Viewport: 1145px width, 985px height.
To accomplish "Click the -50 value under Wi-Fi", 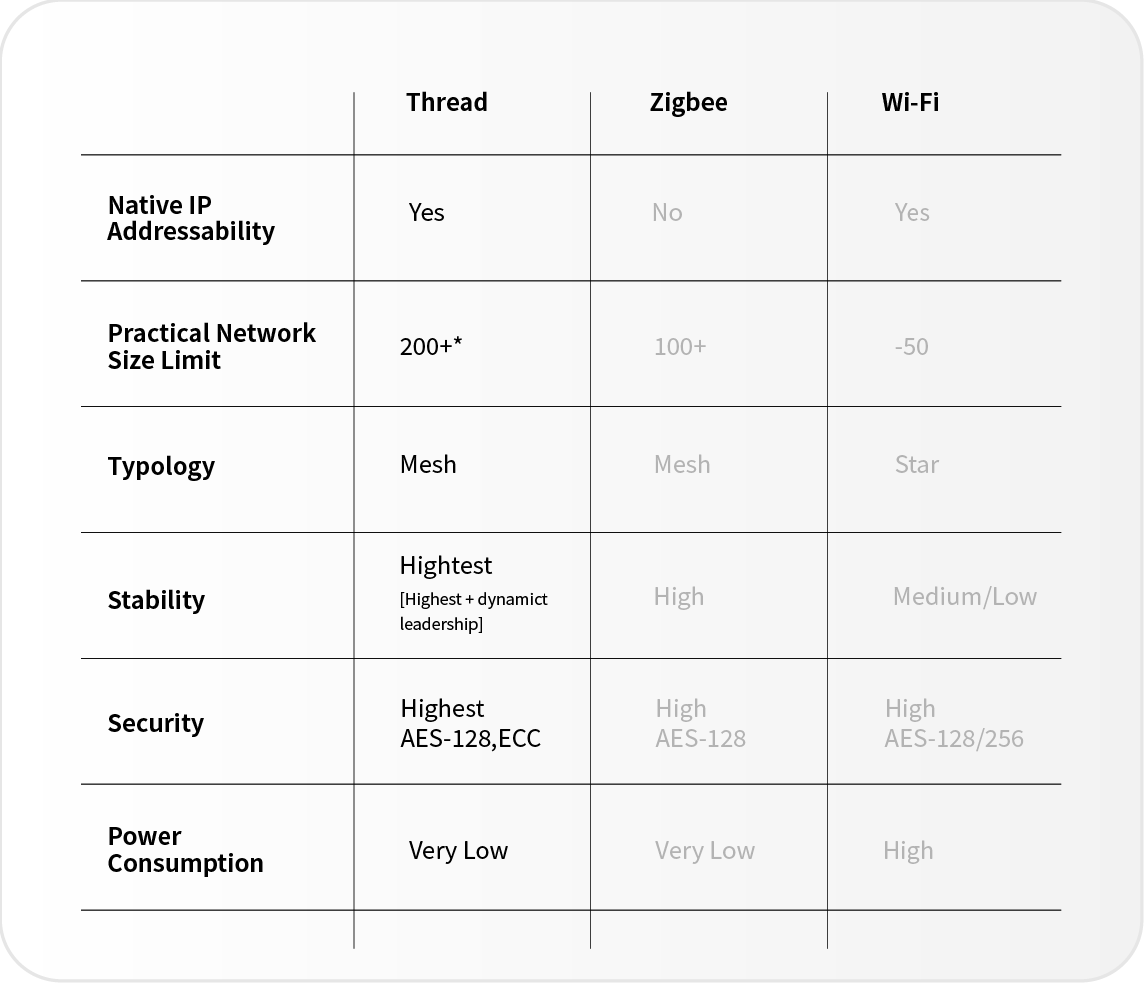I will pyautogui.click(x=911, y=347).
